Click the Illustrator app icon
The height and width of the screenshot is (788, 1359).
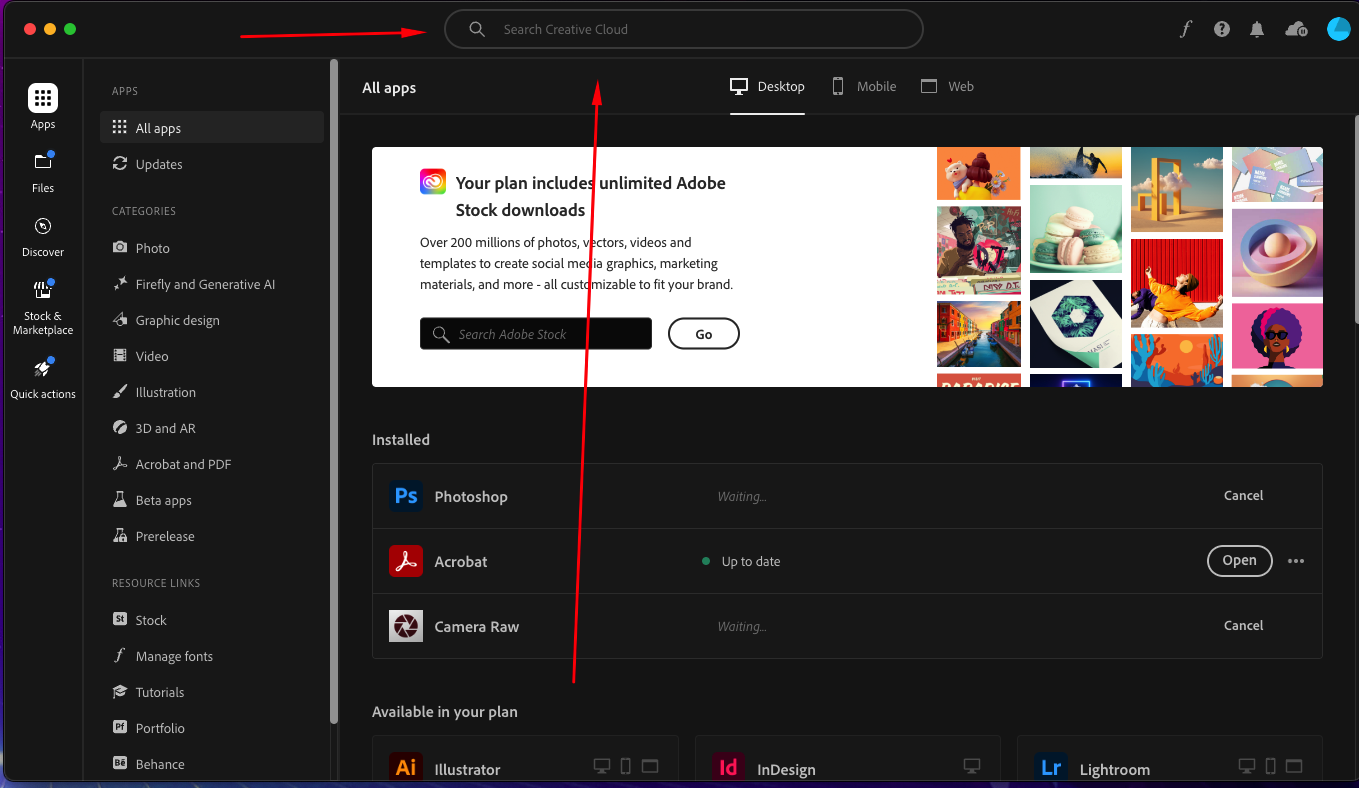406,768
